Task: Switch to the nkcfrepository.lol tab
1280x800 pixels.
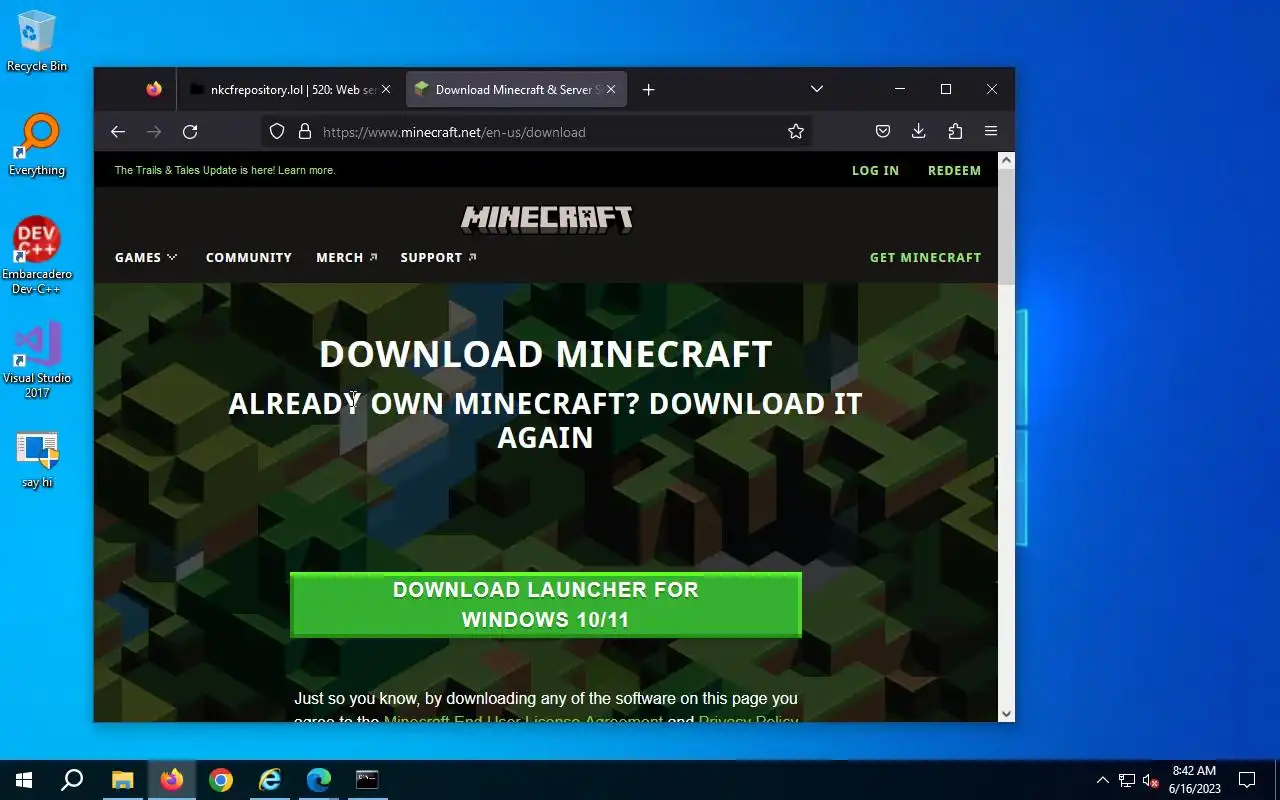Action: click(291, 89)
